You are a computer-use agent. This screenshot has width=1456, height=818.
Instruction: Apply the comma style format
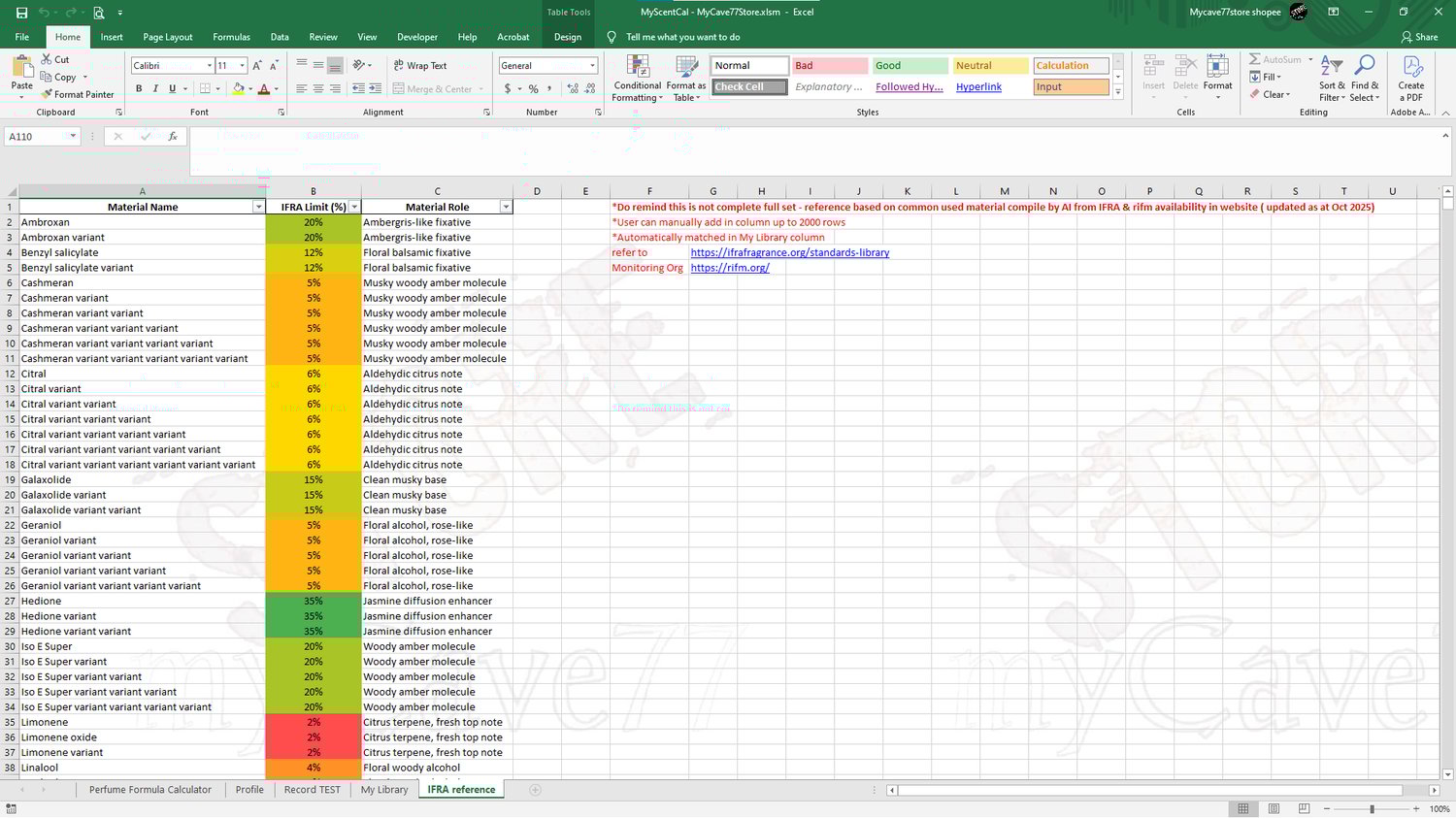pyautogui.click(x=549, y=88)
